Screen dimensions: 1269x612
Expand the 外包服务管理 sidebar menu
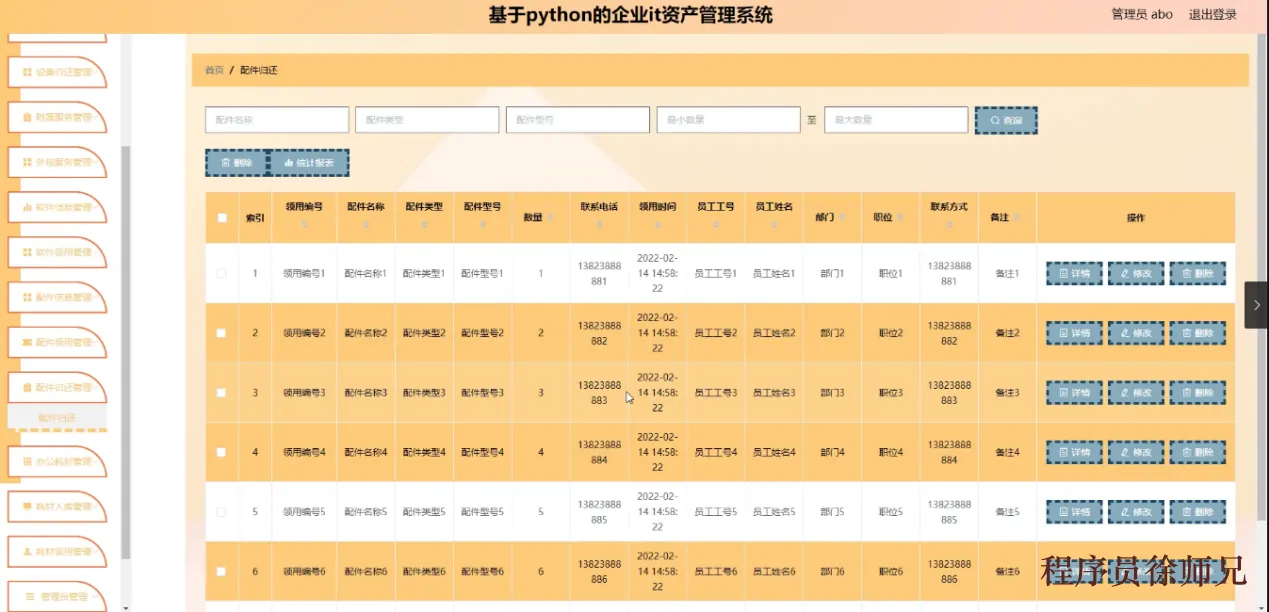pos(56,162)
